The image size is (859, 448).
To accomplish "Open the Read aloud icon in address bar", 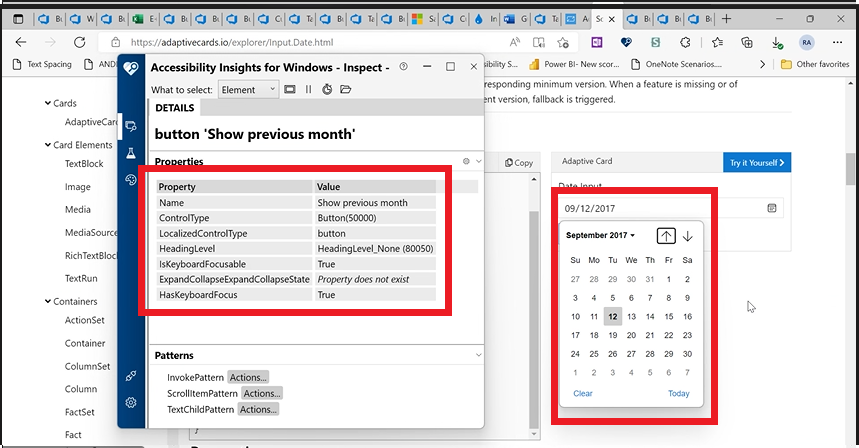I will [x=514, y=42].
